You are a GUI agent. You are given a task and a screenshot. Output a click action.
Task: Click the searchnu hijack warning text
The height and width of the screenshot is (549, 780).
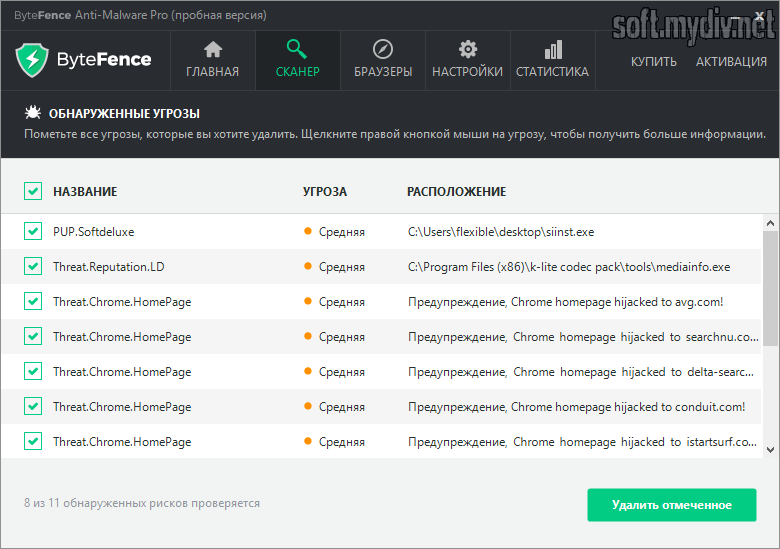(583, 337)
